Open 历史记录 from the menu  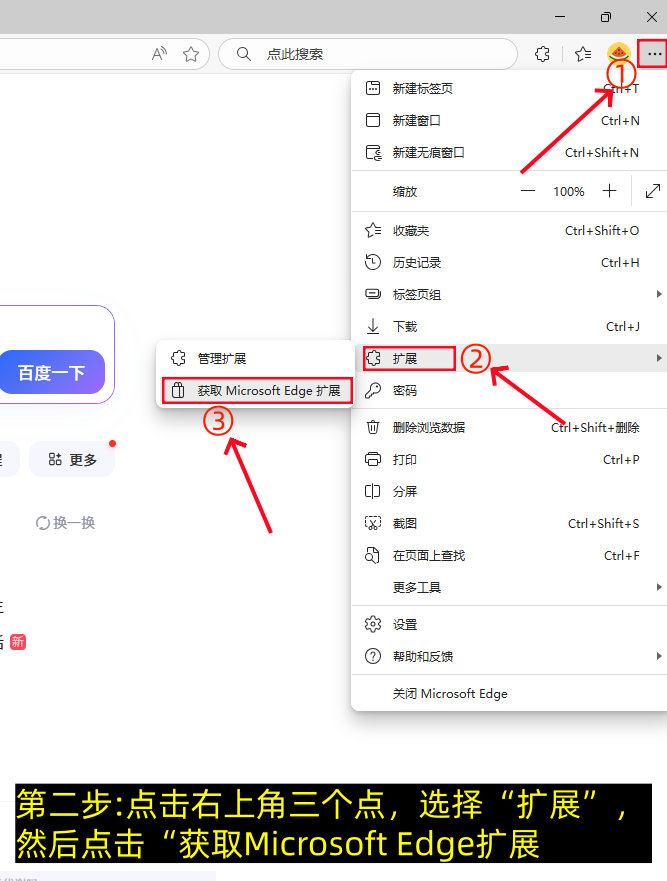pyautogui.click(x=509, y=262)
